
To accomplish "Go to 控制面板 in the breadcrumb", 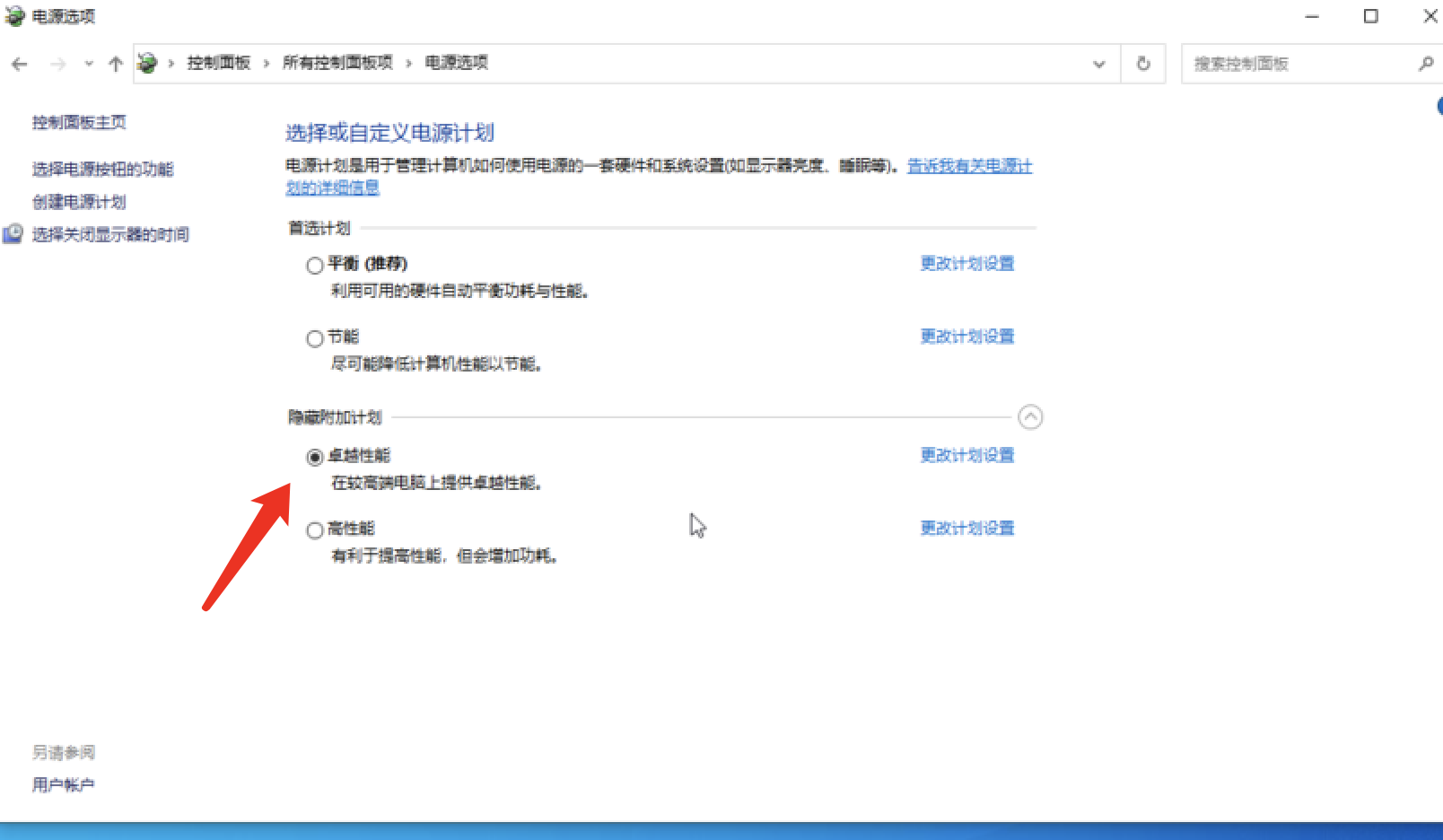I will tap(218, 63).
